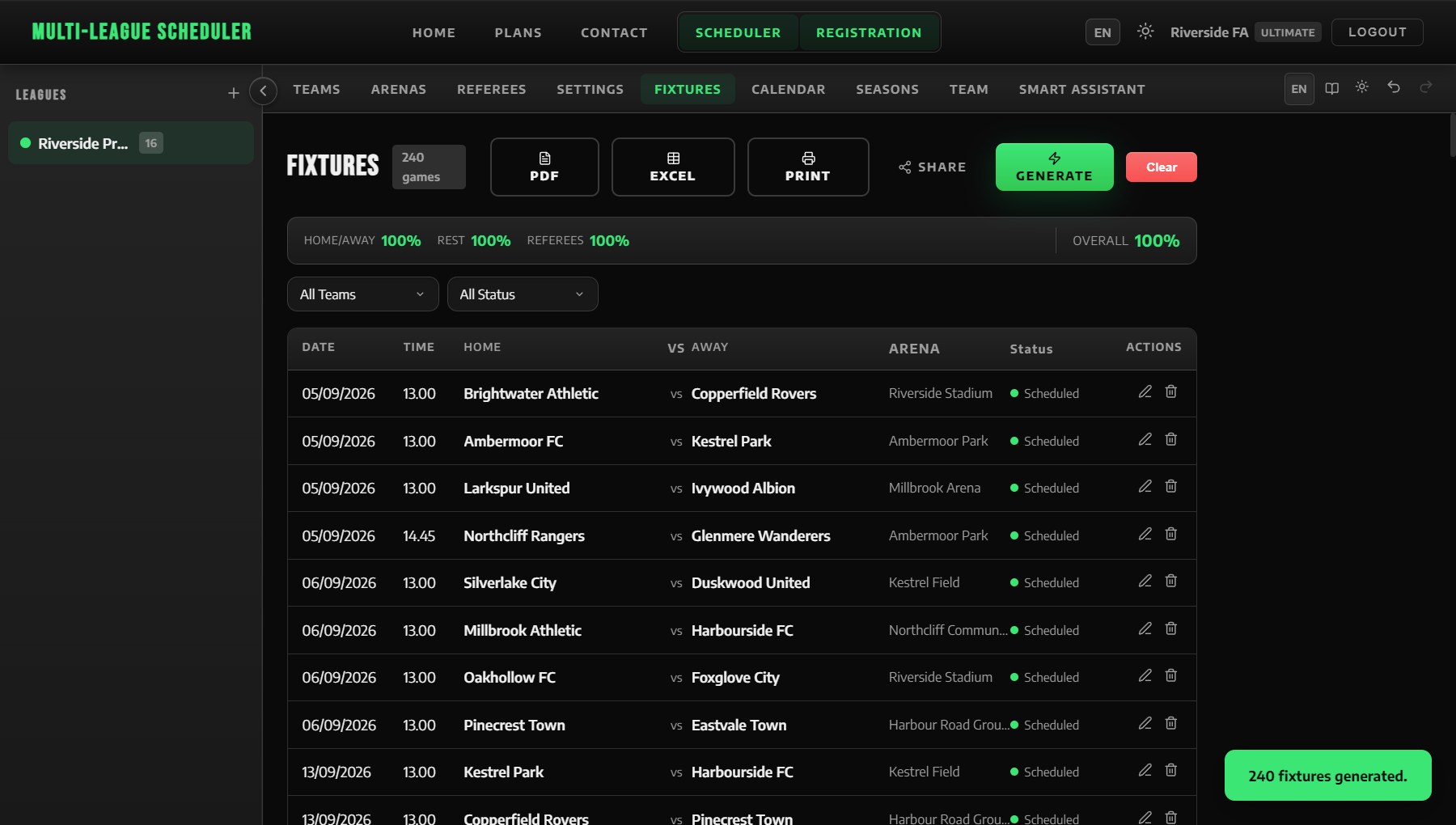Switch language with top header EN button
This screenshot has height=825, width=1456.
click(1103, 32)
